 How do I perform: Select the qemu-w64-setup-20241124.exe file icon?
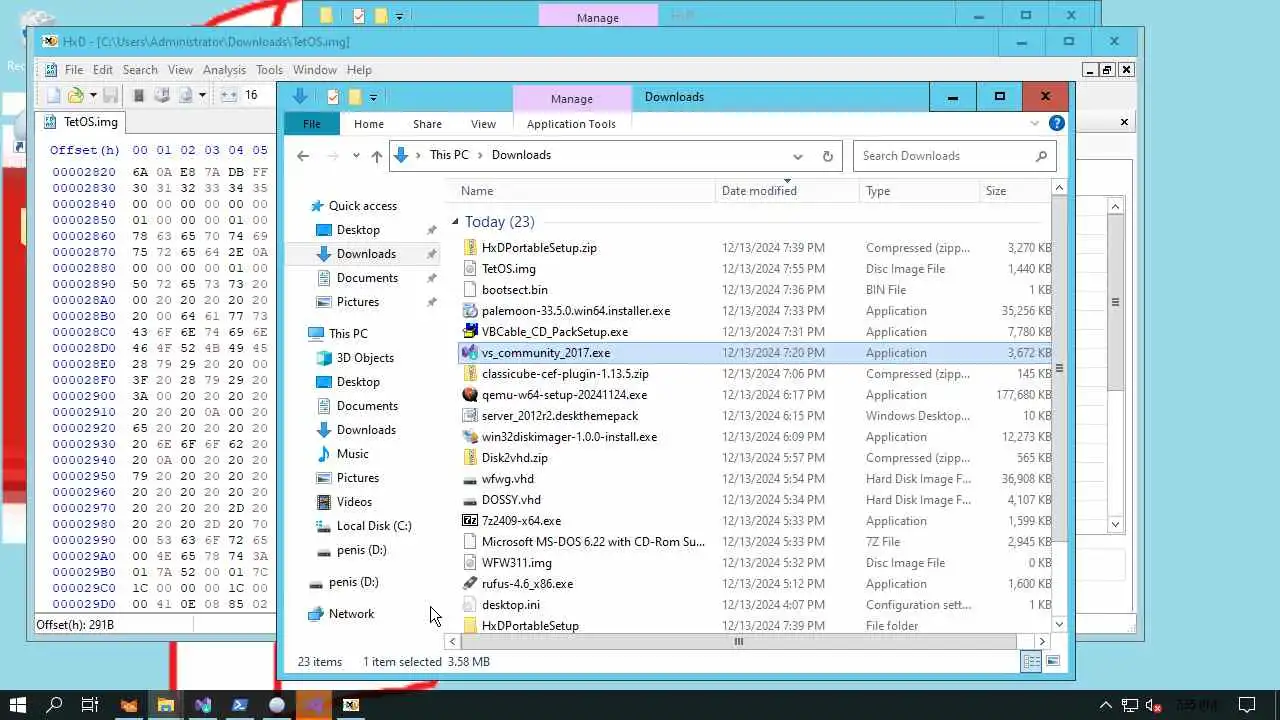pos(470,394)
